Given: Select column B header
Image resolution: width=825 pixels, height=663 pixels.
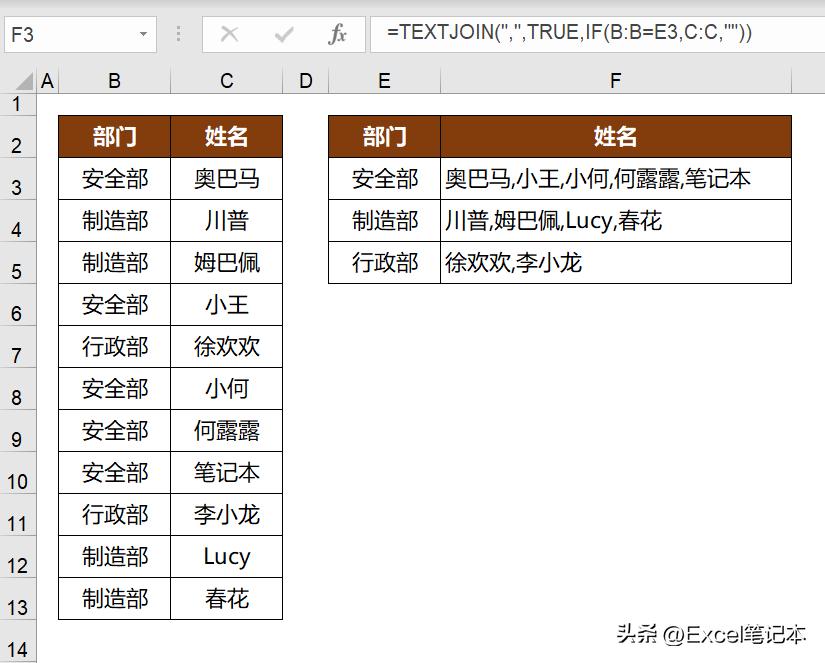Looking at the screenshot, I should click(114, 80).
